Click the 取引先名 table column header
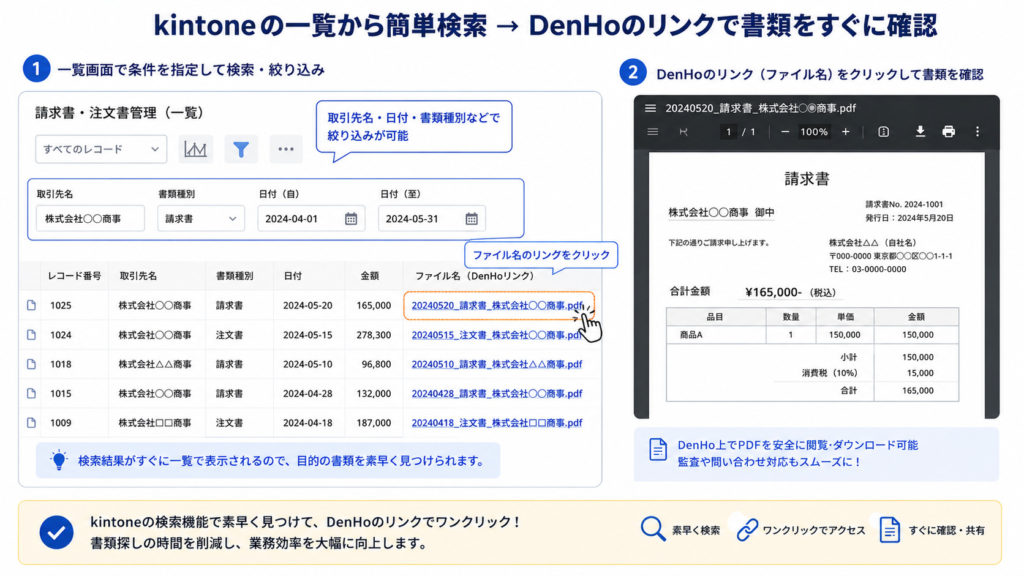This screenshot has height=576, width=1024. pyautogui.click(x=138, y=276)
